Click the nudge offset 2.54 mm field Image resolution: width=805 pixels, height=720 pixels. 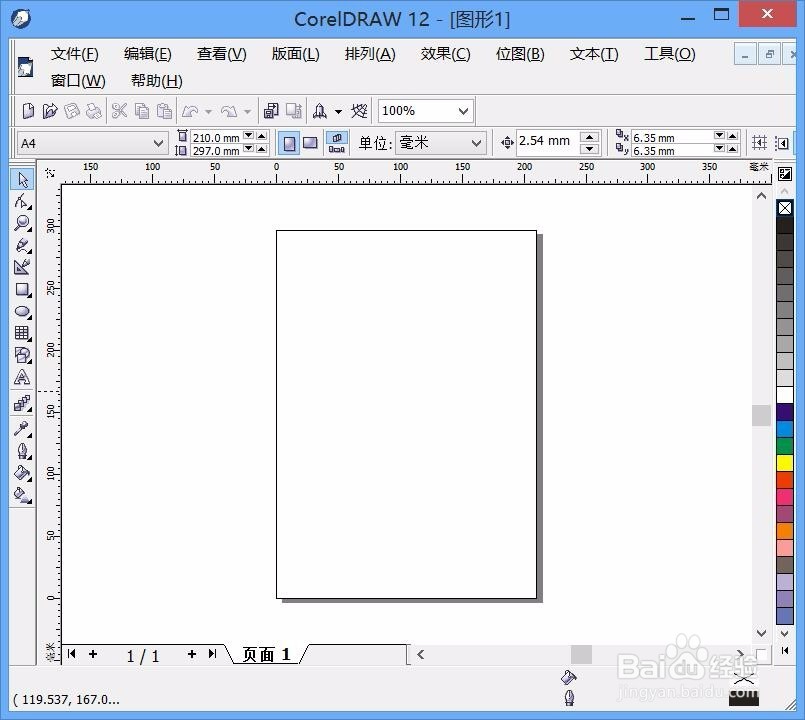547,142
